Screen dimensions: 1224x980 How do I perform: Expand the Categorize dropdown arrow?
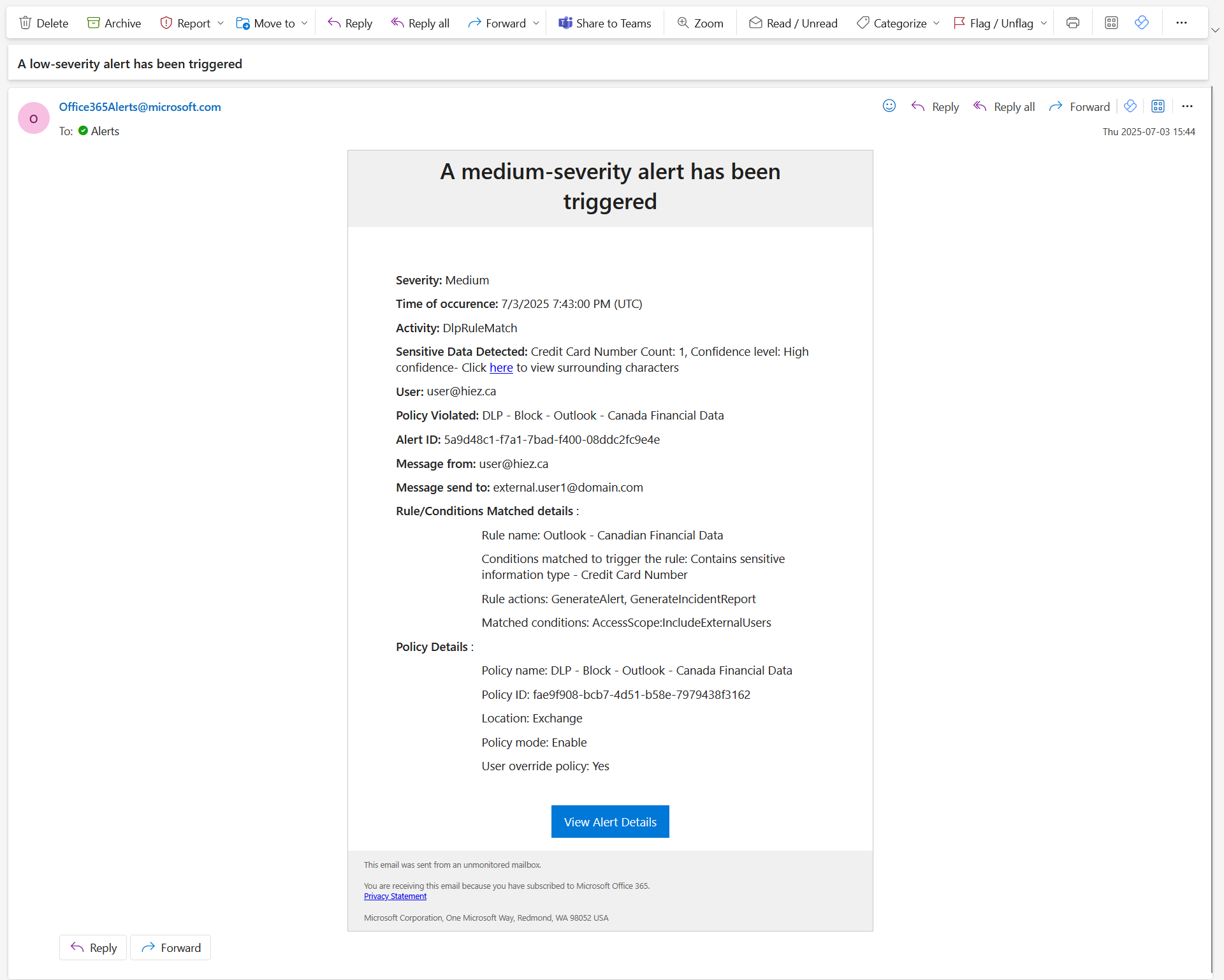(x=936, y=23)
